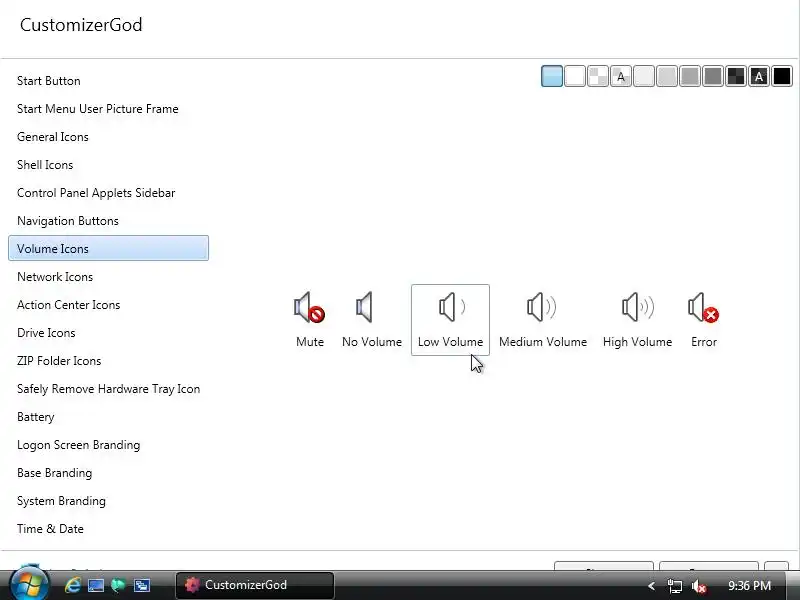Screen dimensions: 800x600
Task: Select the No Volume speaker icon
Action: (x=372, y=320)
